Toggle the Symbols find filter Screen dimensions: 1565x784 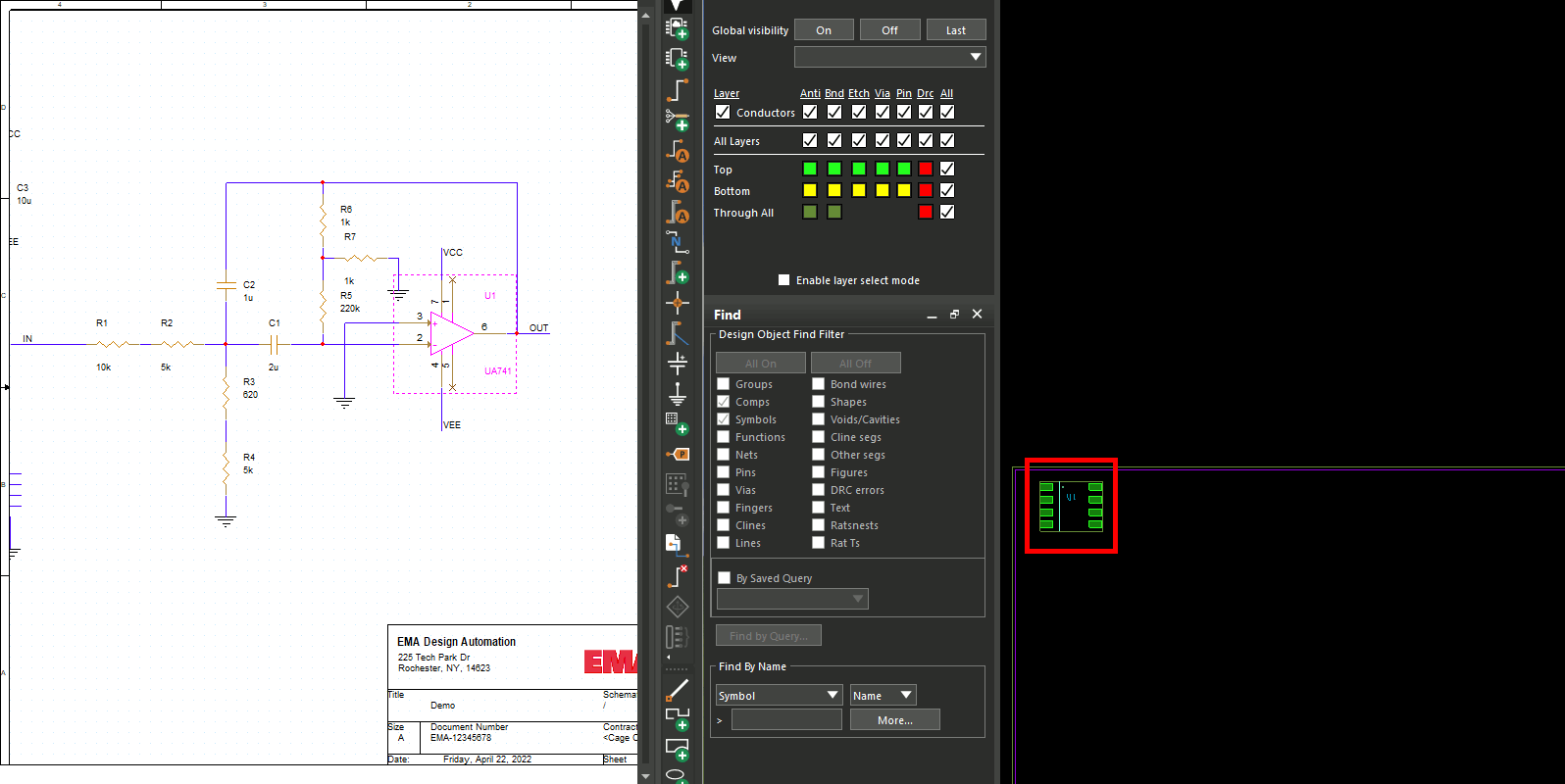(x=723, y=419)
